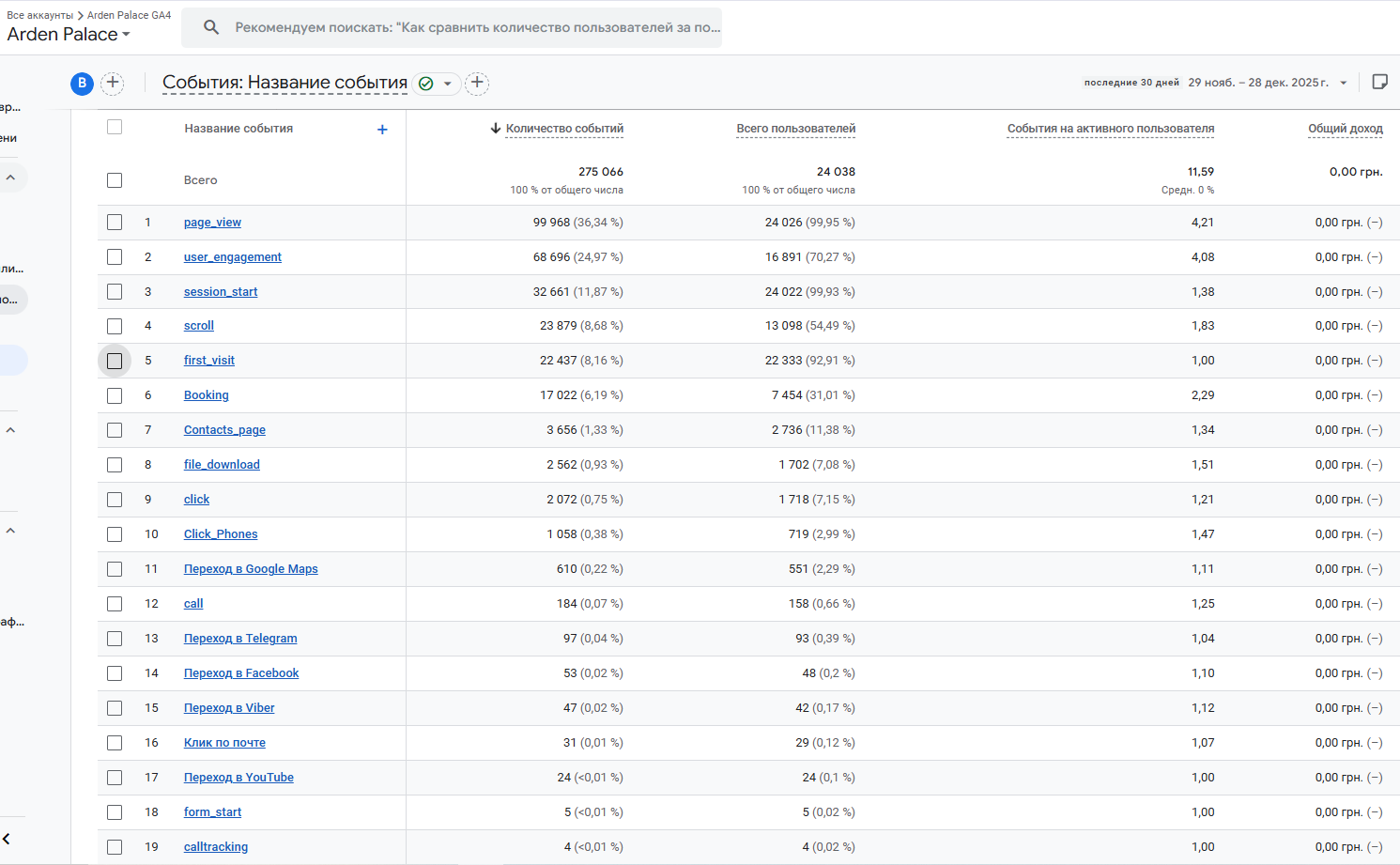This screenshot has width=1400, height=865.
Task: Click the 'последние 30 дней' date label
Action: point(1131,83)
